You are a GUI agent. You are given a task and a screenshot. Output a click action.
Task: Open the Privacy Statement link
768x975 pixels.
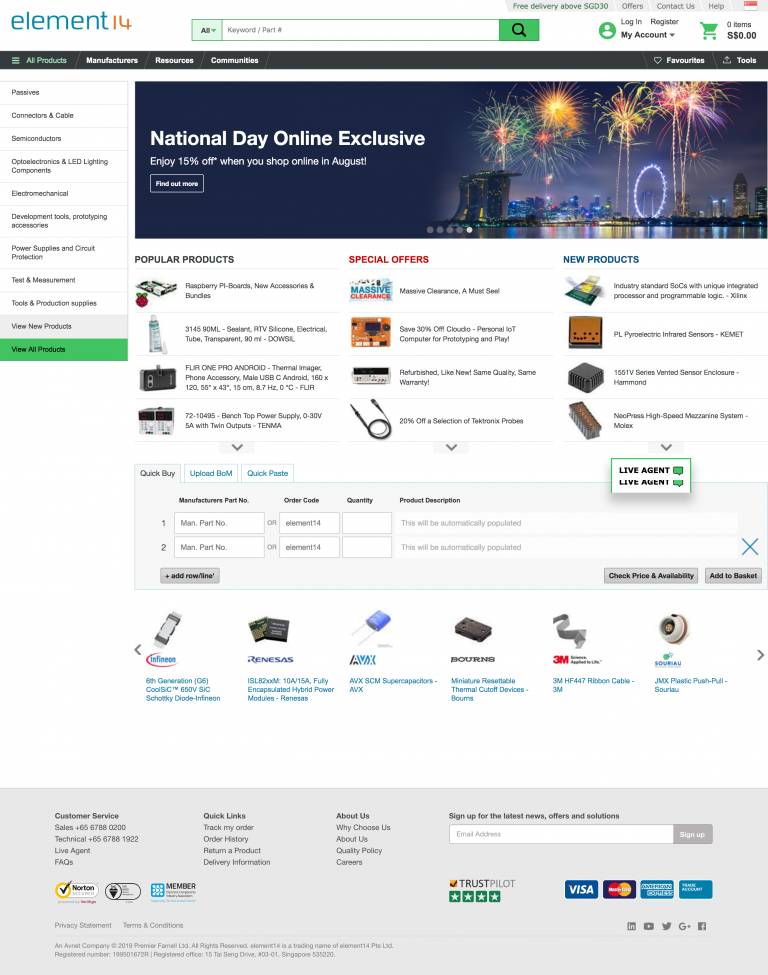[83, 925]
